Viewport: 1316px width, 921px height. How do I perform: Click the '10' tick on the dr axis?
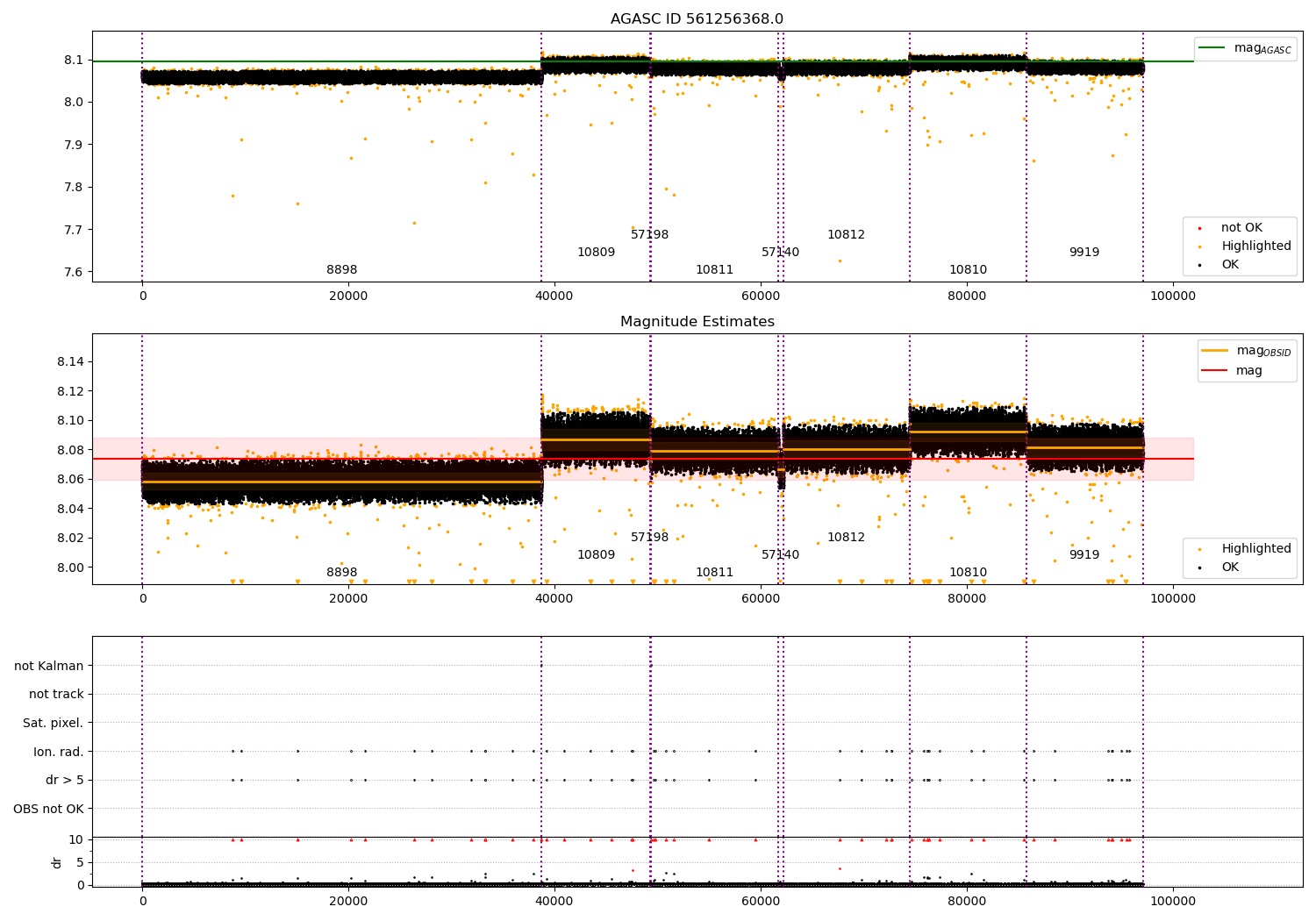pos(76,839)
